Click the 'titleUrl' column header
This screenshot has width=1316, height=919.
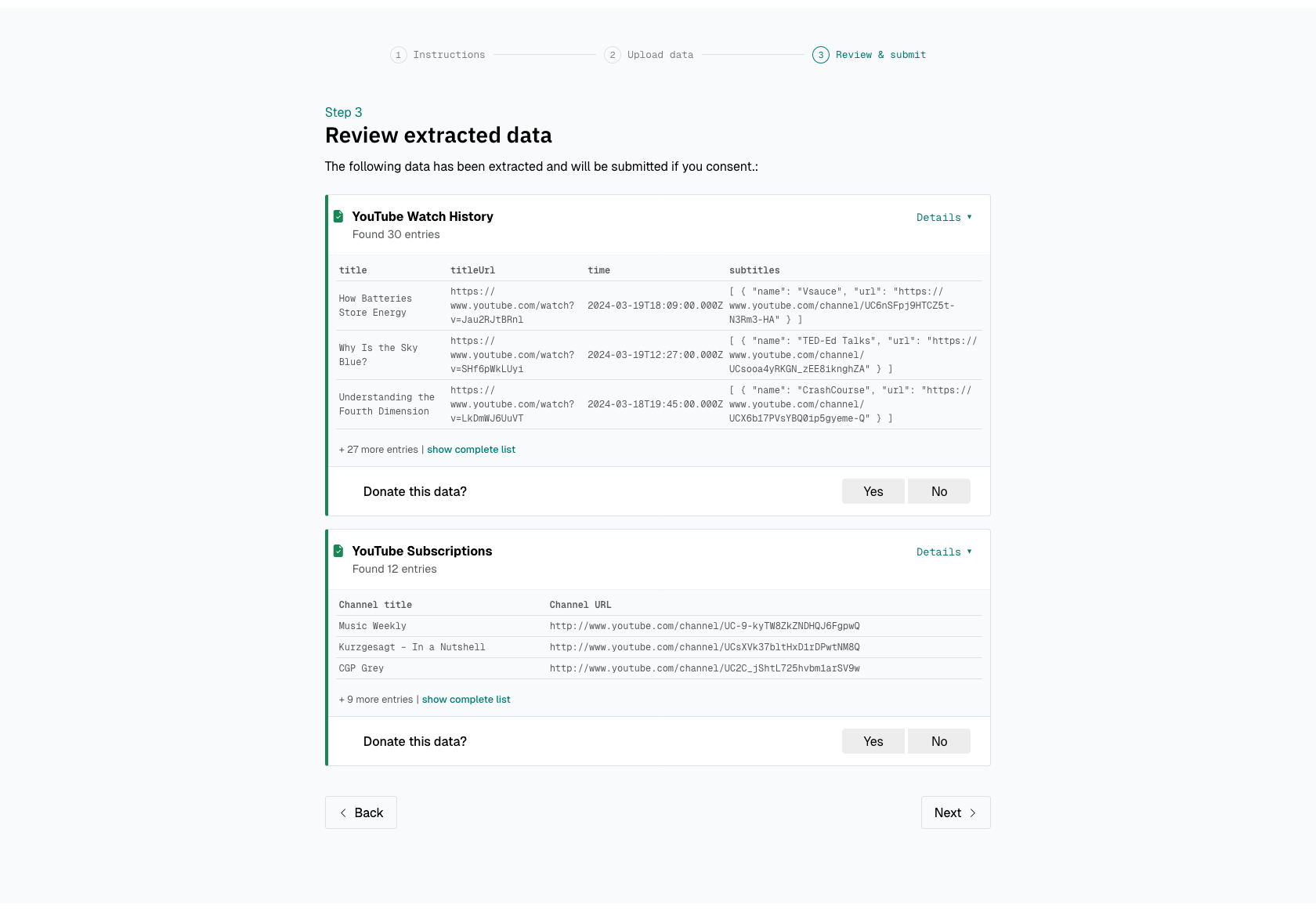[x=472, y=270]
